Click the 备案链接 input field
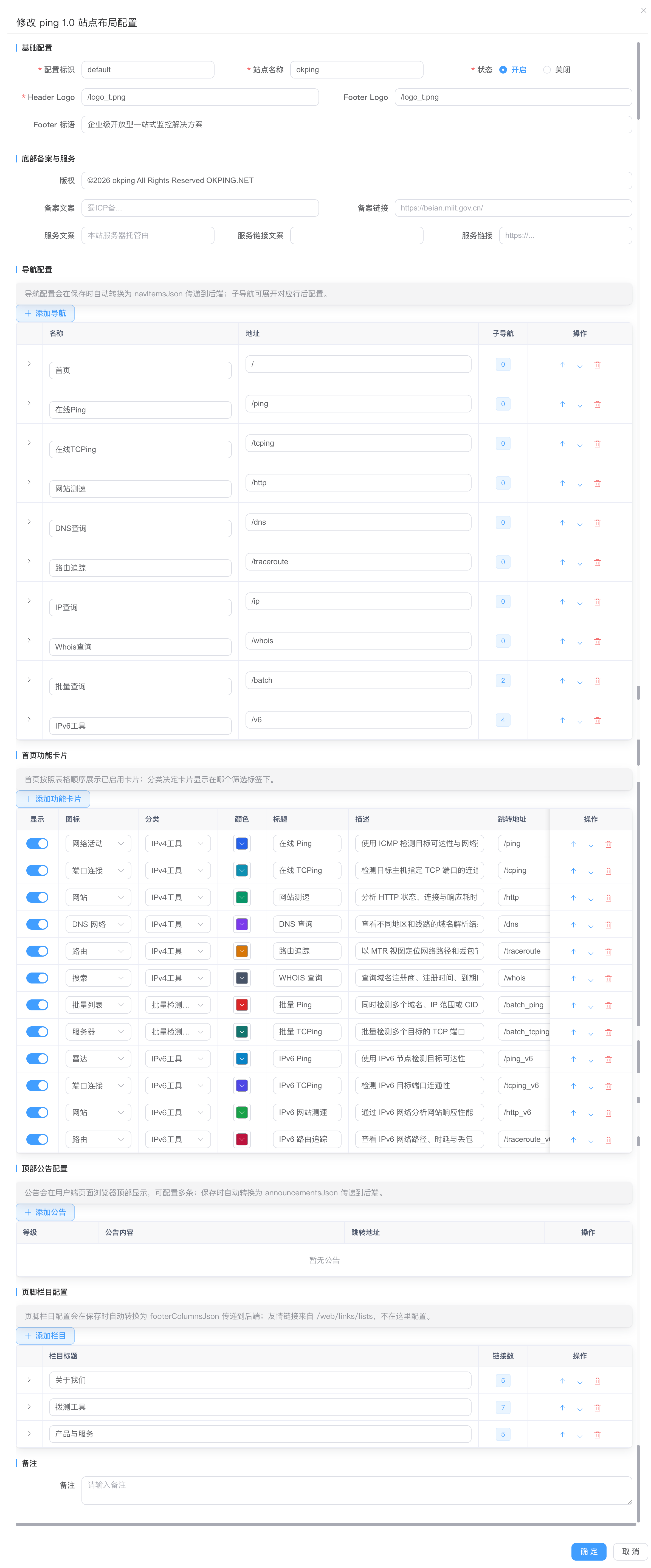651x1568 pixels. pos(513,208)
